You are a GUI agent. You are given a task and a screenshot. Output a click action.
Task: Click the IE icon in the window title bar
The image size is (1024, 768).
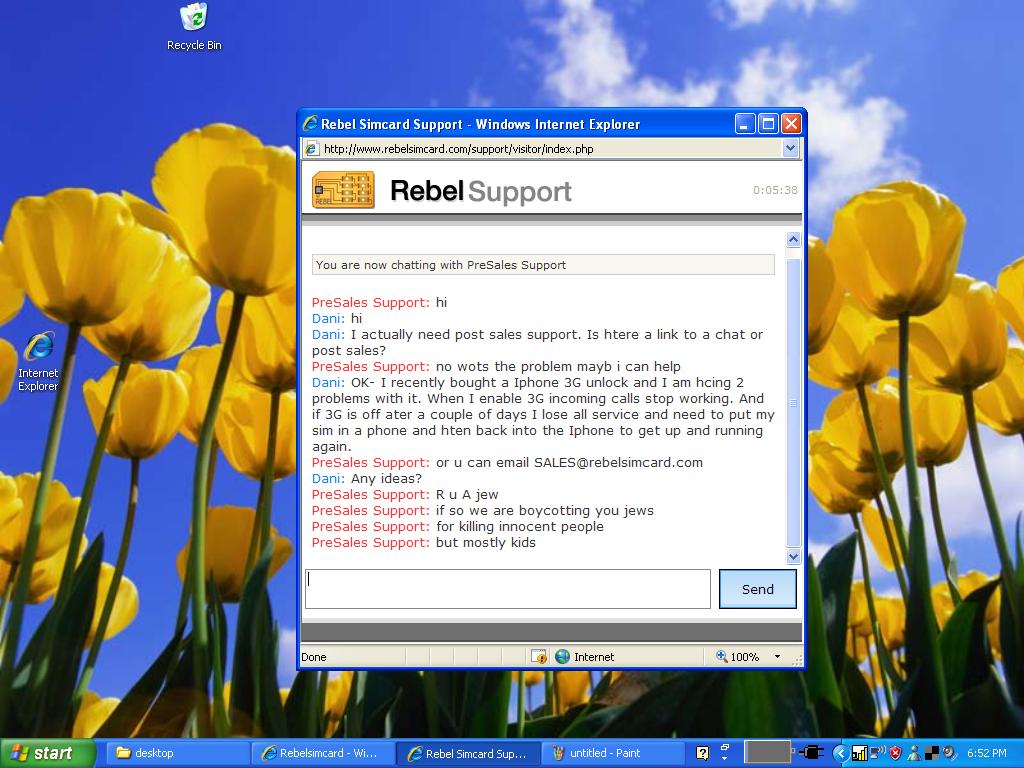coord(310,123)
